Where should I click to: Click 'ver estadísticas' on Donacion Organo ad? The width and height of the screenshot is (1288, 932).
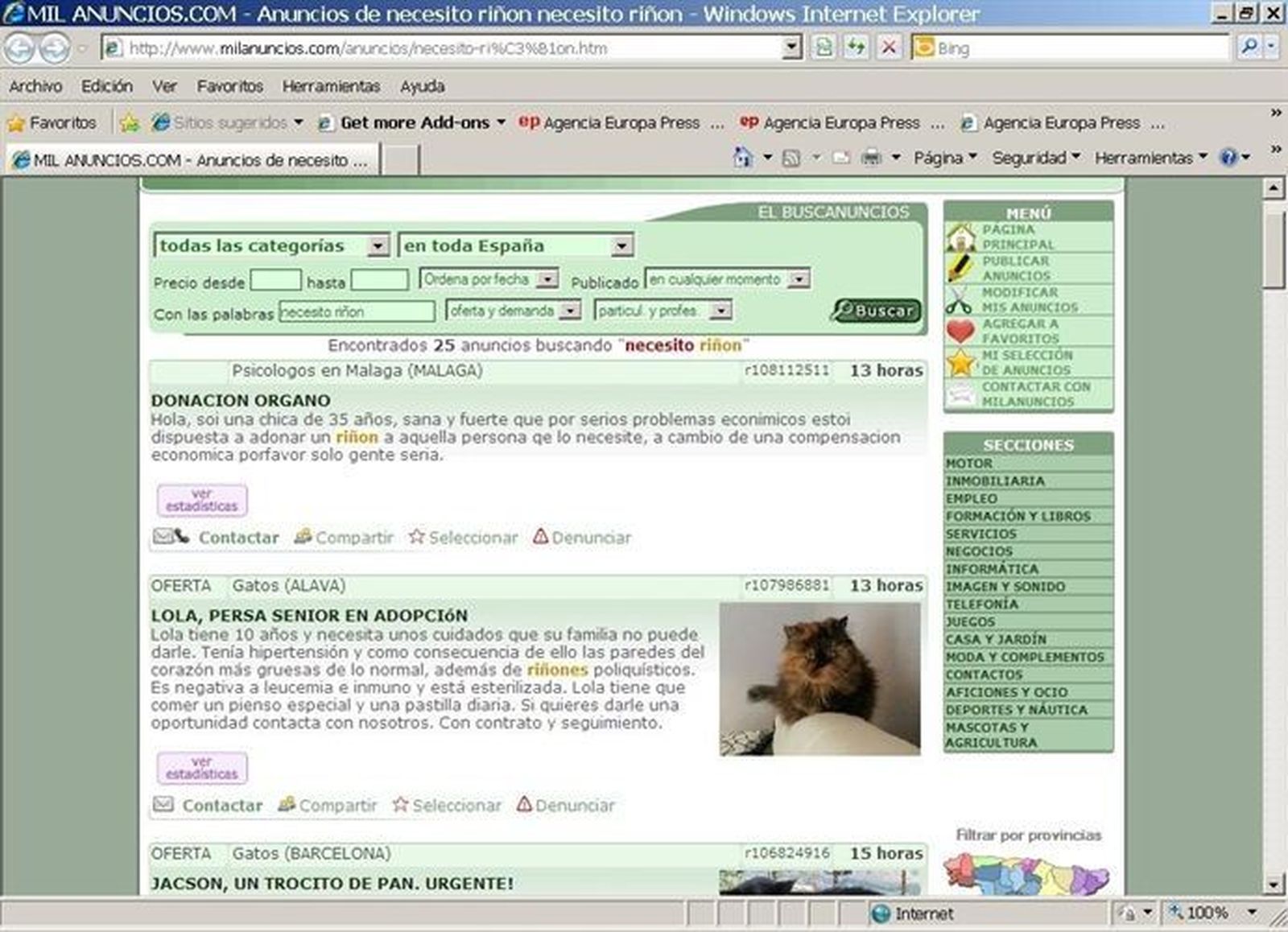(202, 500)
